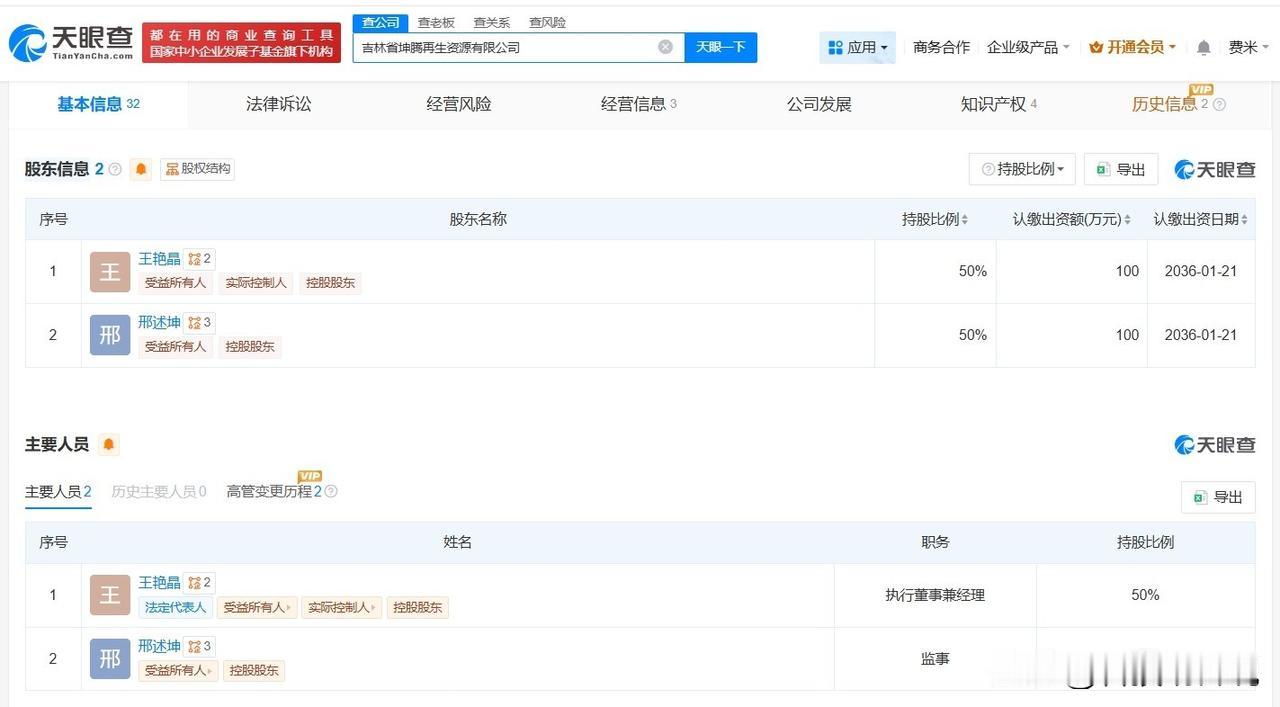
Task: Switch to 查老板 search tab
Action: click(436, 22)
